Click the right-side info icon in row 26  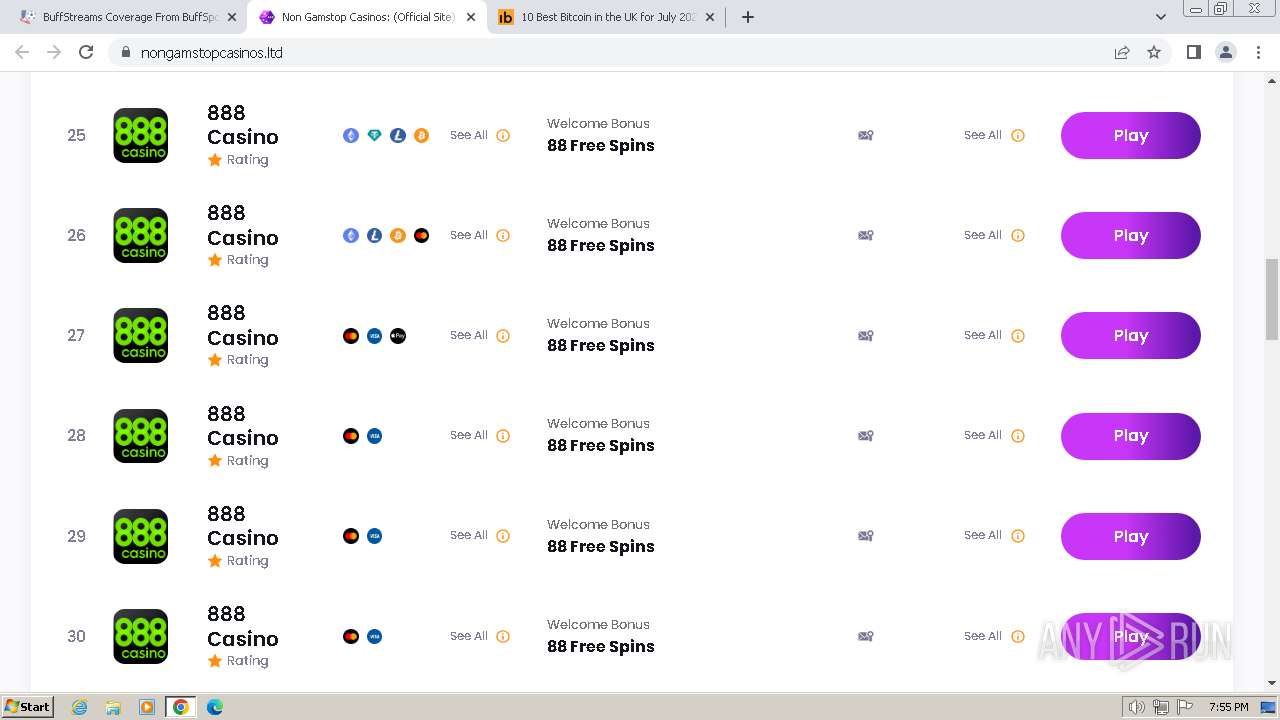click(1018, 235)
